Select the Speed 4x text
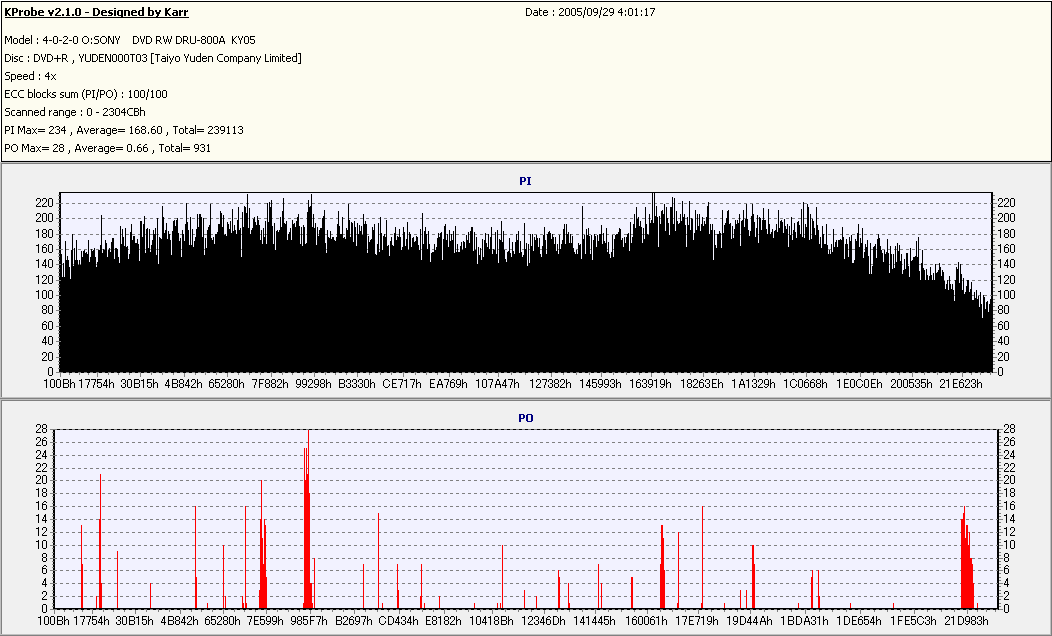 coord(30,76)
